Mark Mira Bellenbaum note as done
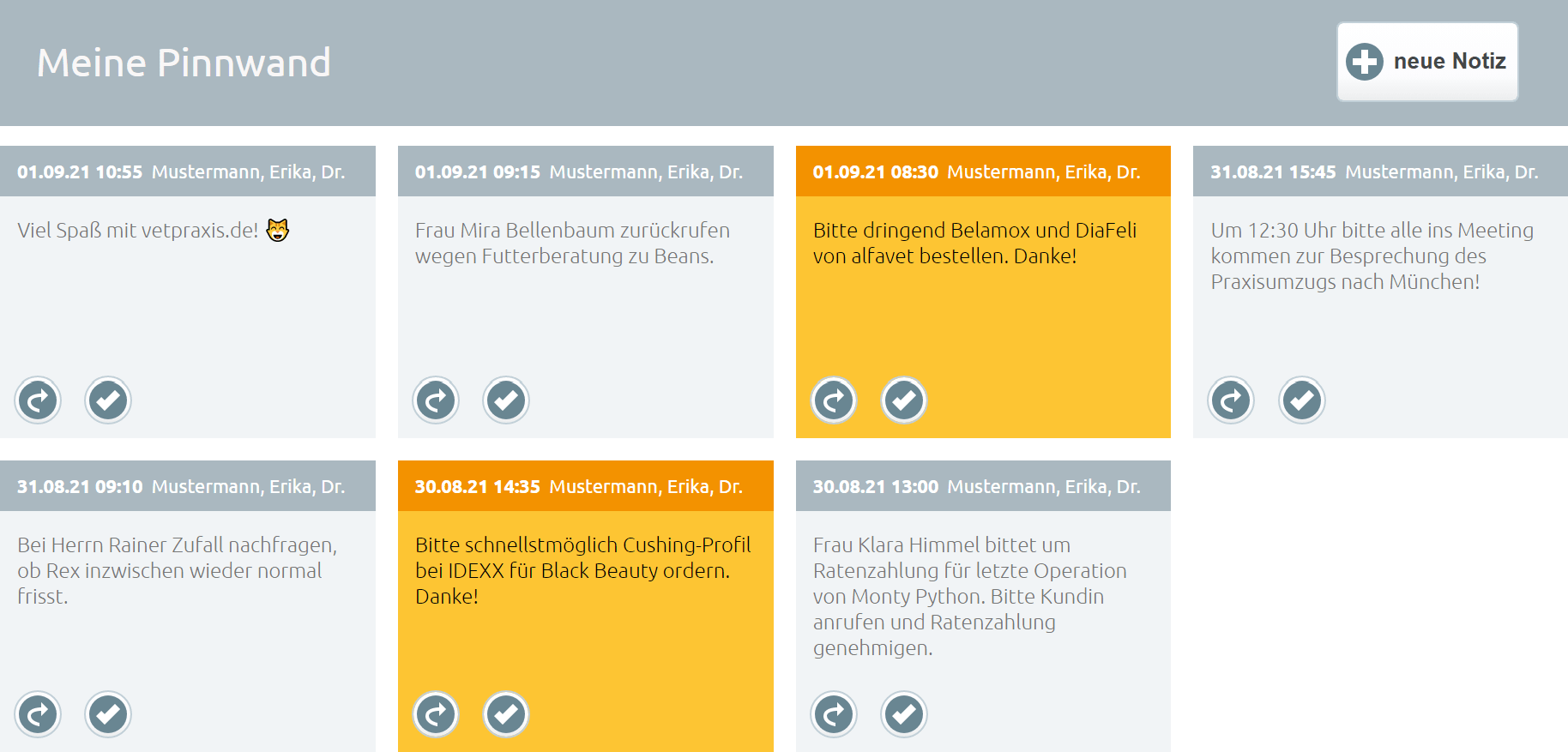Screen dimensions: 1568x752 [506, 400]
